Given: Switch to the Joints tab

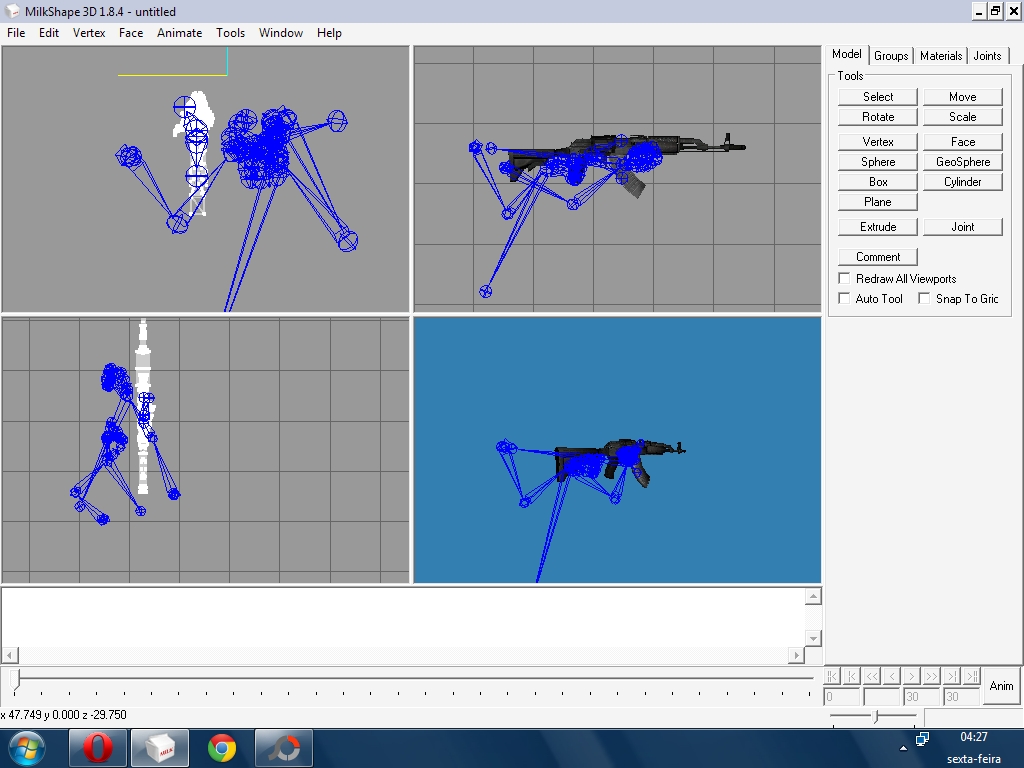Looking at the screenshot, I should 987,56.
